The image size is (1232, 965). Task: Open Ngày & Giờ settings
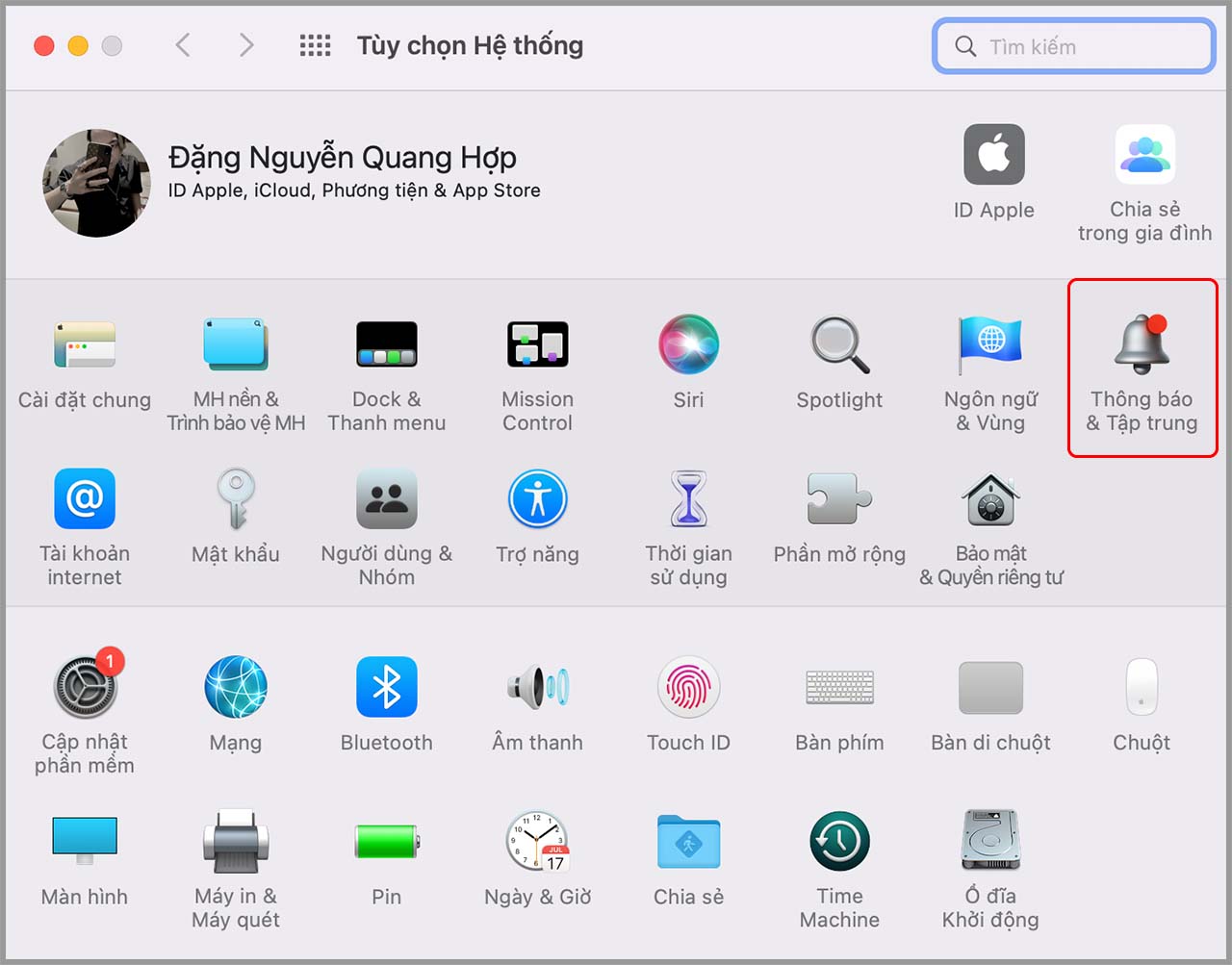[536, 840]
